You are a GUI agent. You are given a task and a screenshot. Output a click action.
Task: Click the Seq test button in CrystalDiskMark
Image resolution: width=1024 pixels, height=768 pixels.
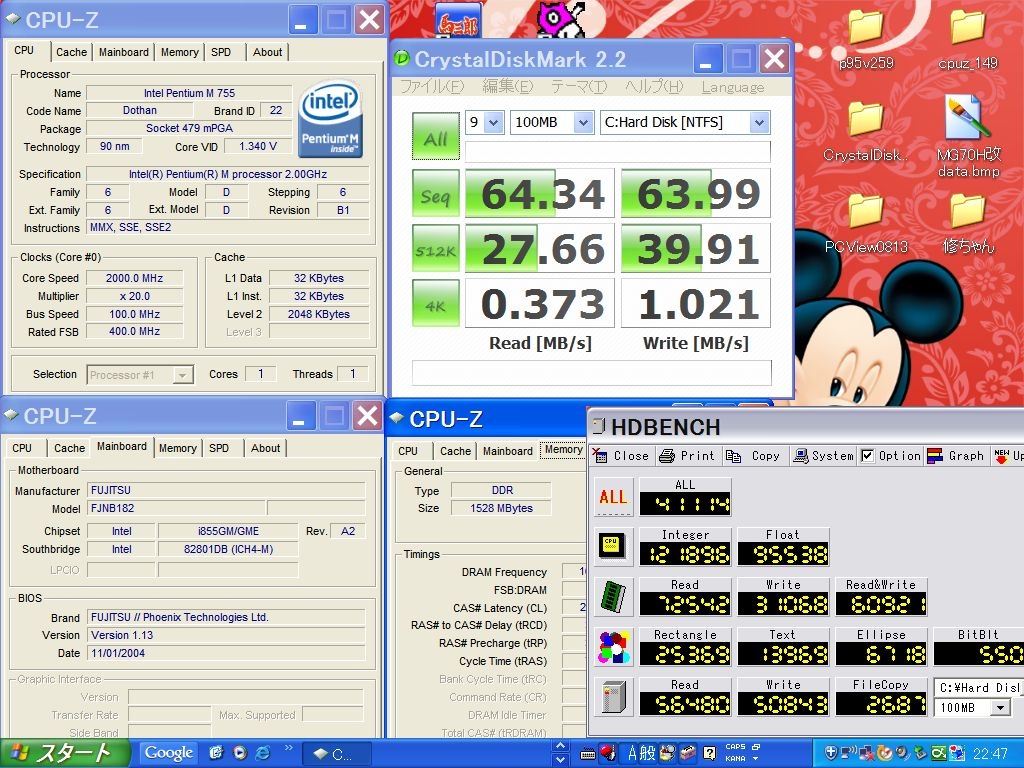[x=435, y=194]
